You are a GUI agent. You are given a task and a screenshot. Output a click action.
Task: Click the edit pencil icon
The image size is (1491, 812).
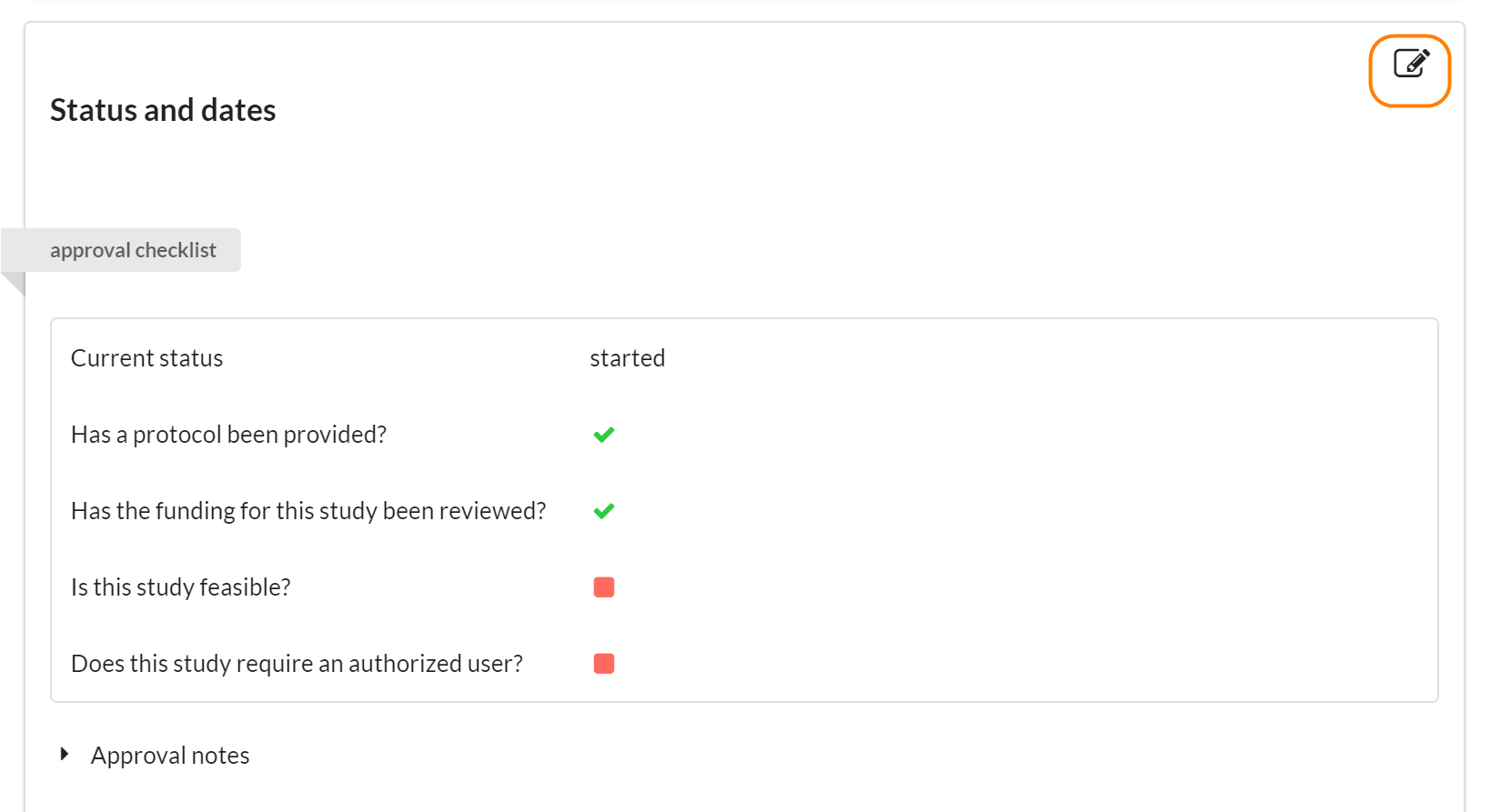(x=1411, y=64)
